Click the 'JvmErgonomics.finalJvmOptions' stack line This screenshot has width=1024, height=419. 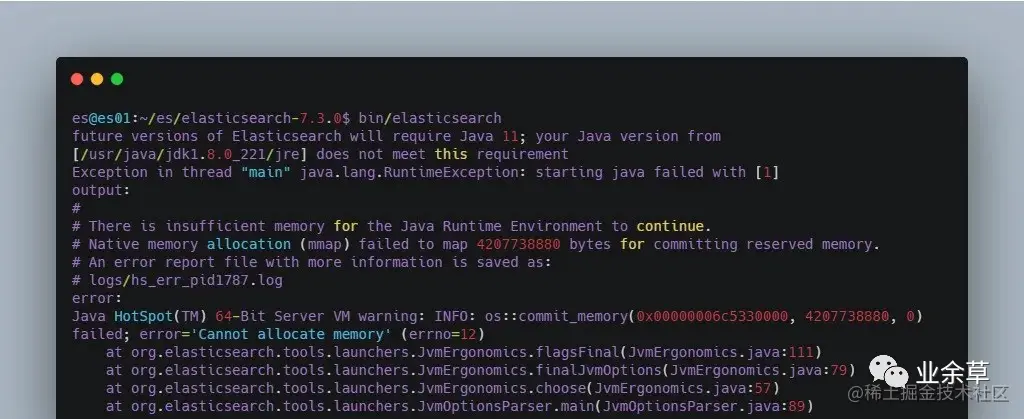[x=480, y=370]
